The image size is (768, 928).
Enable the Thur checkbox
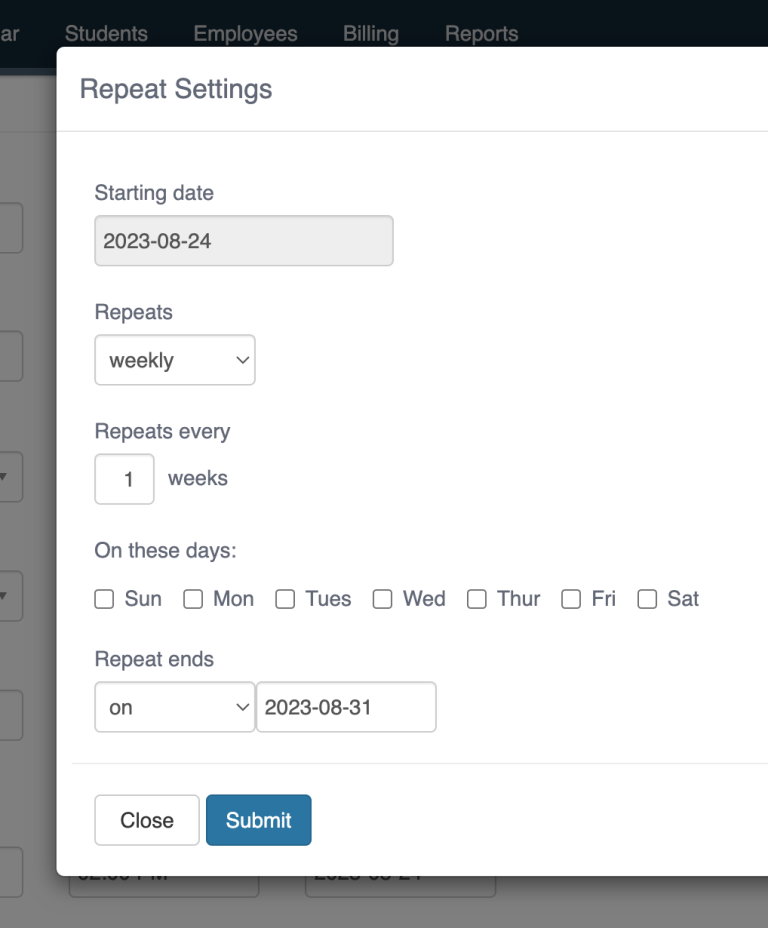[x=477, y=599]
